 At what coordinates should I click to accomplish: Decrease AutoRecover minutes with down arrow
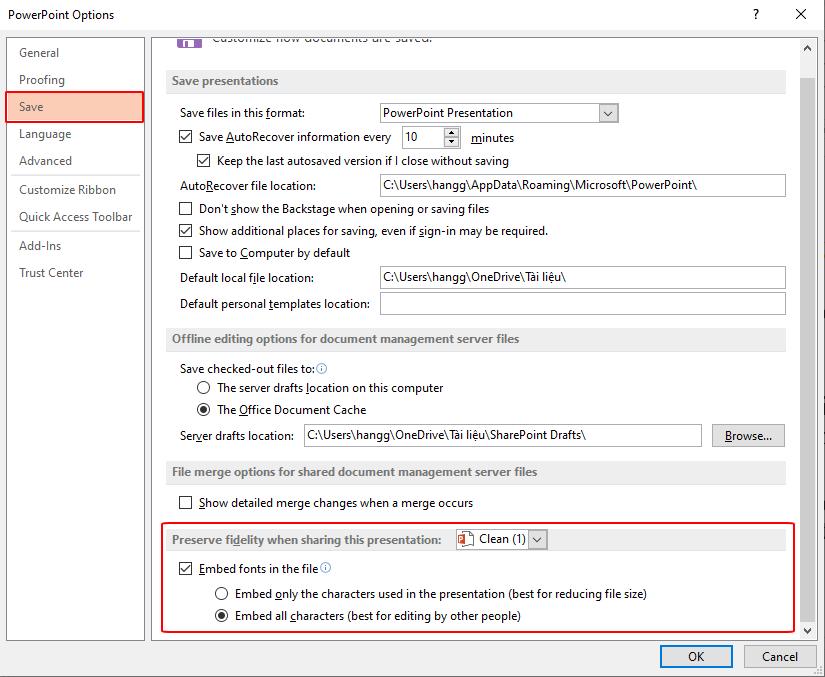[x=452, y=142]
